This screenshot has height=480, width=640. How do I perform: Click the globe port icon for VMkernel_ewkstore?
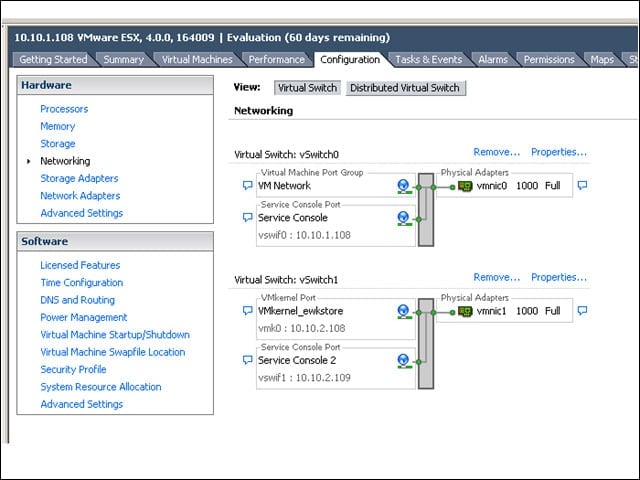[403, 312]
